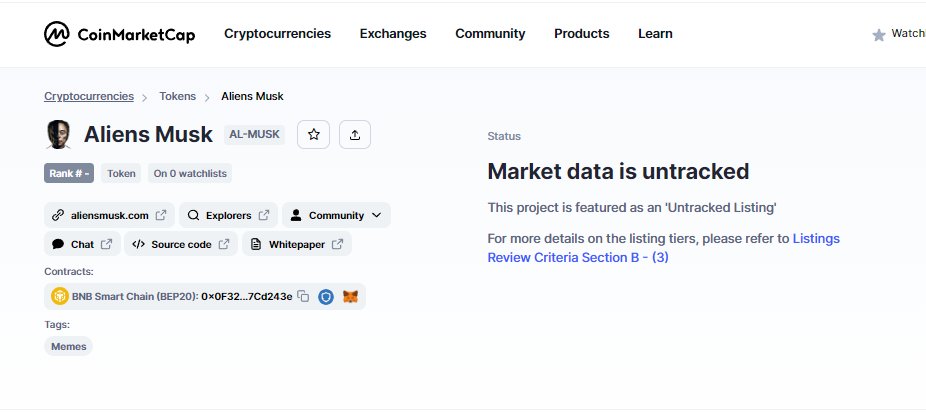
Task: Click the 'Tags:' label
Action: [57, 325]
